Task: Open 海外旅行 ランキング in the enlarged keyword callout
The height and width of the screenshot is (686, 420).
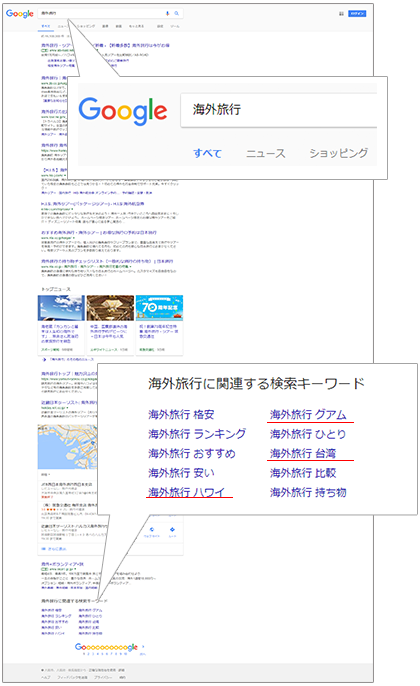Action: pos(197,434)
